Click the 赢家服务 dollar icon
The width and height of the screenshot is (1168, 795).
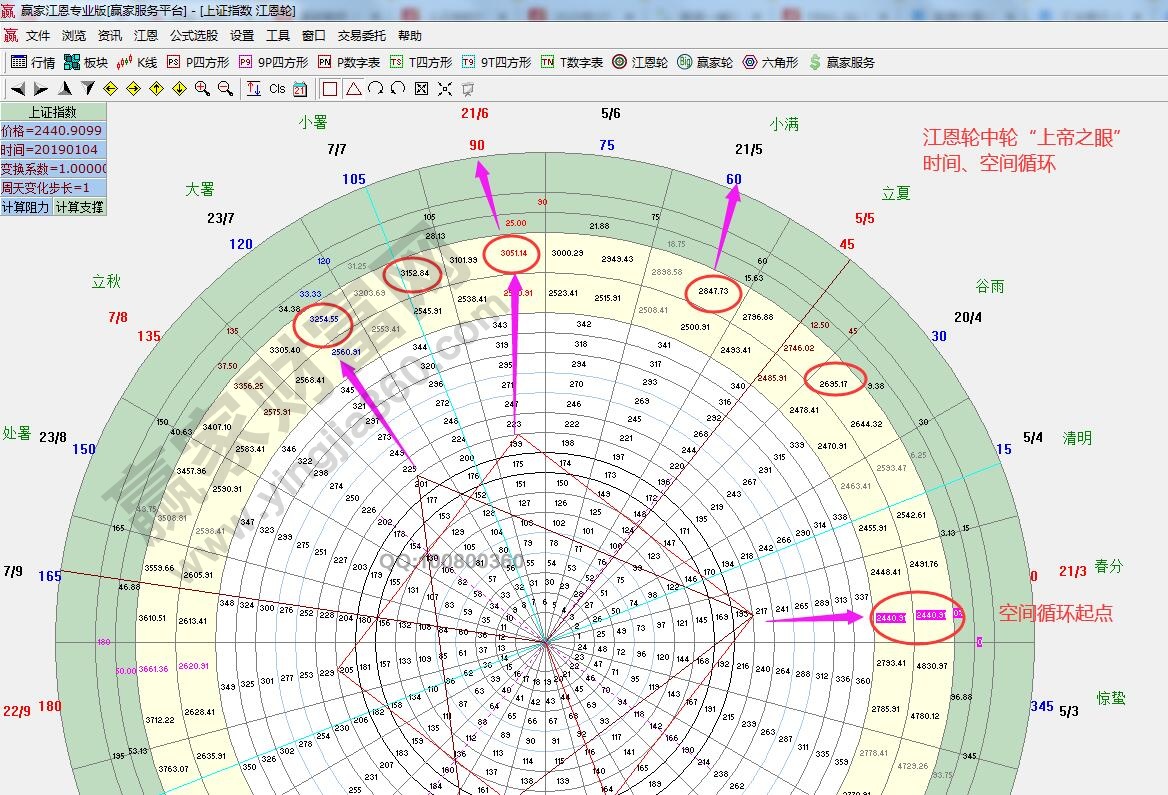click(x=841, y=62)
